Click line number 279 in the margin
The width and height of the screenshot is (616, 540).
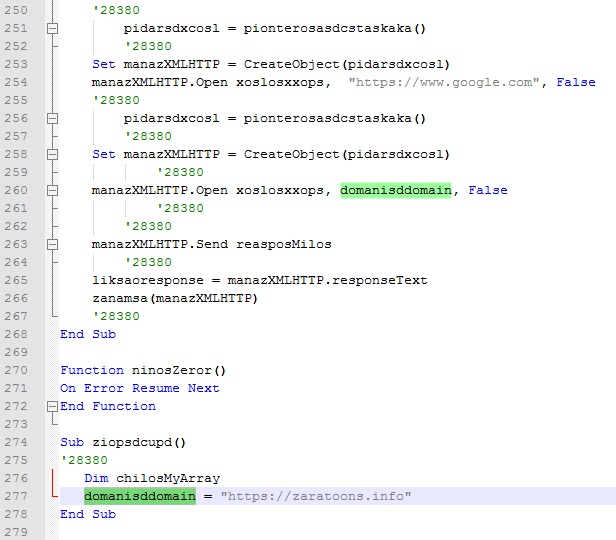[x=19, y=533]
